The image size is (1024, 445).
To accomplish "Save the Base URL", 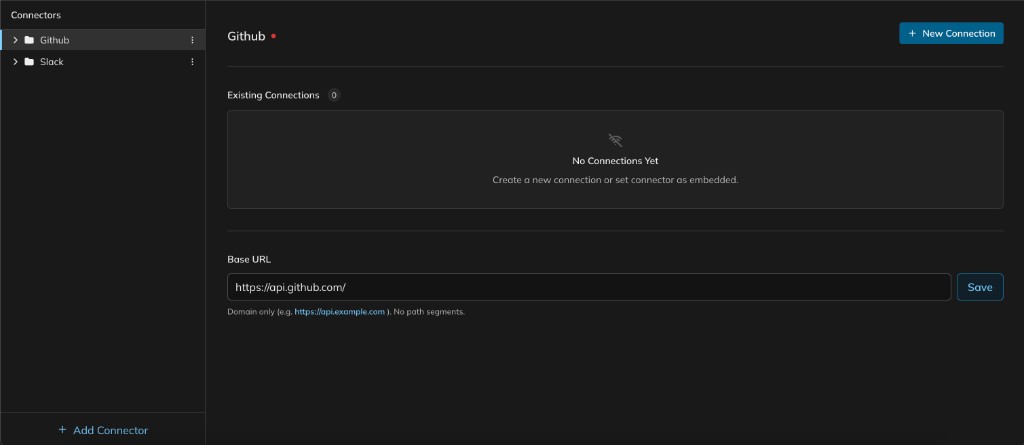I will coord(980,287).
